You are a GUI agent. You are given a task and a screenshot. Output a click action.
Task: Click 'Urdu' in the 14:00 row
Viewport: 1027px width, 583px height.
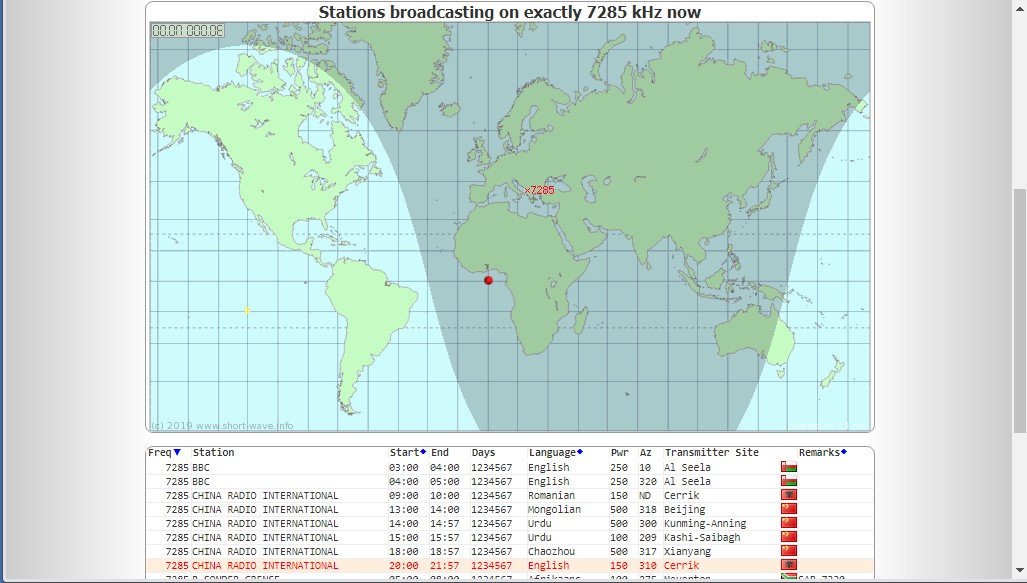click(540, 523)
